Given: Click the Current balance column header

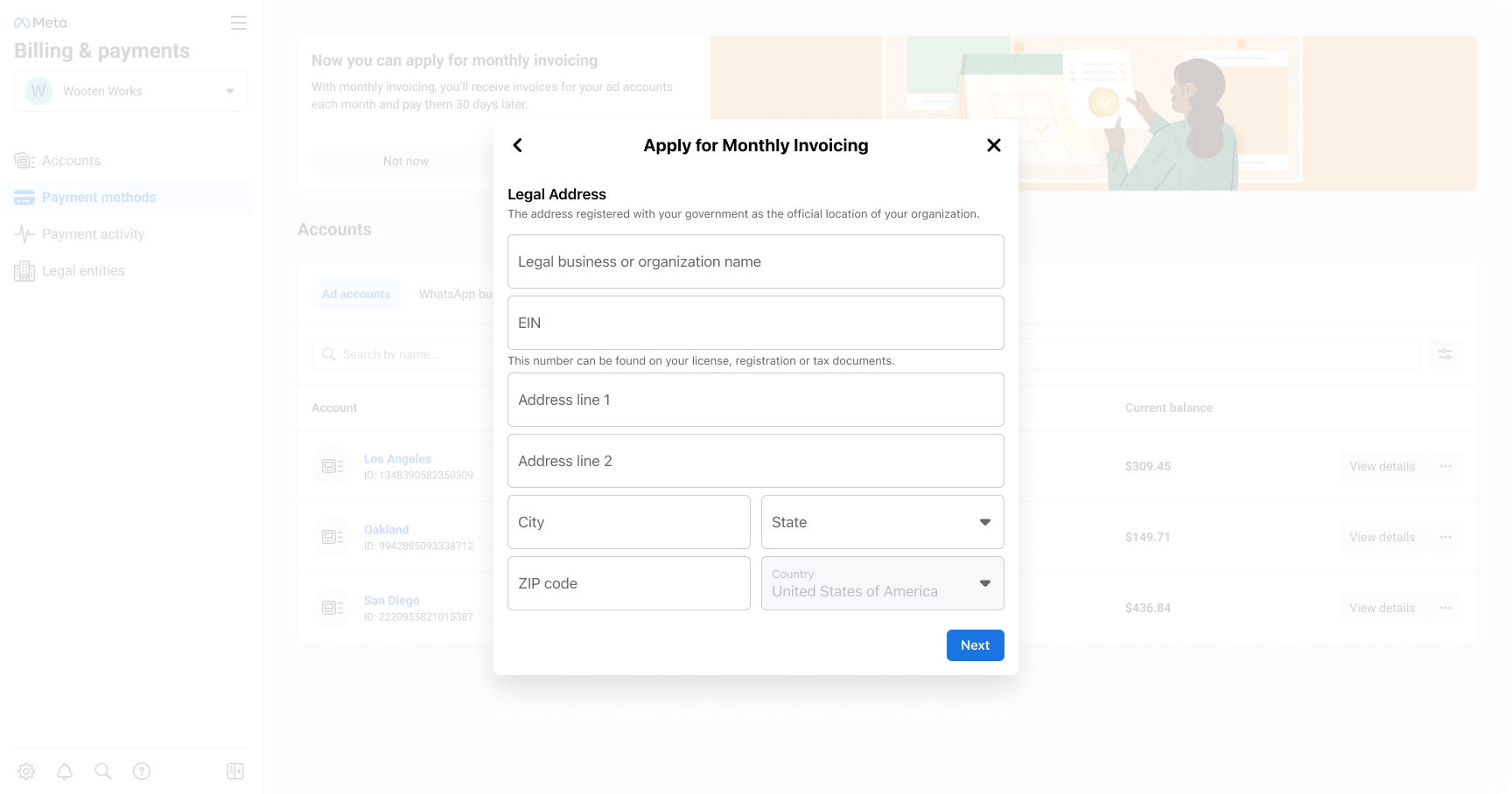Looking at the screenshot, I should [1169, 407].
